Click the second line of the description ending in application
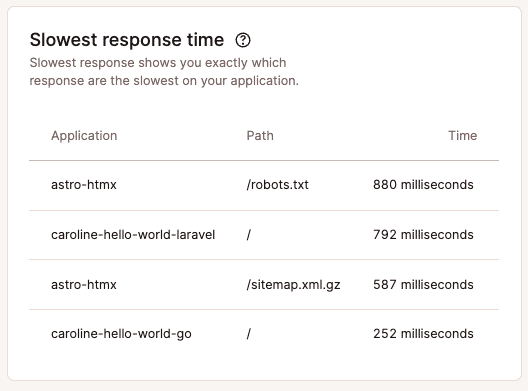The width and height of the screenshot is (528, 391). tap(164, 81)
